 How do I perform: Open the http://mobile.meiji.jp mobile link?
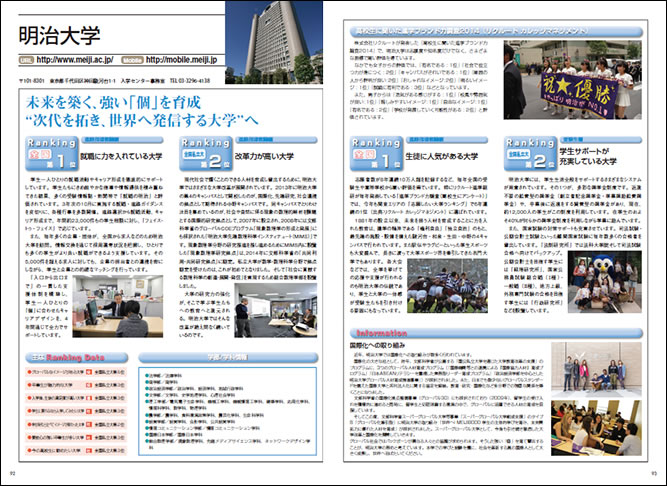182,60
